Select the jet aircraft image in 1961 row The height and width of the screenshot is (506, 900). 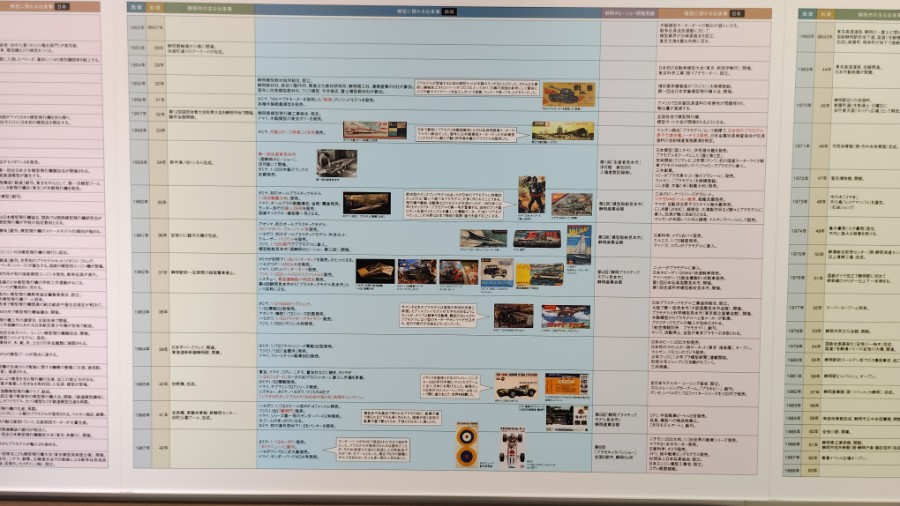(x=483, y=239)
